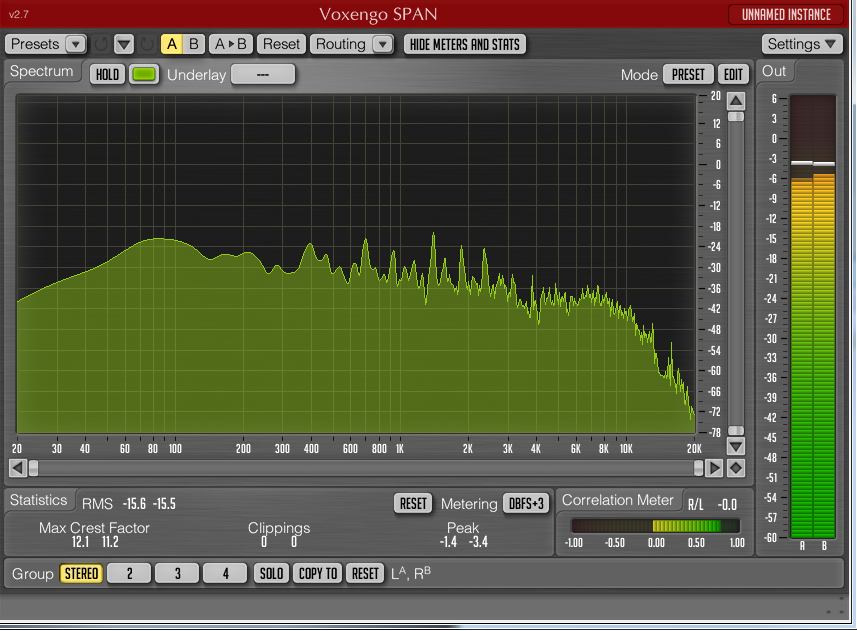Select the Correlation Meter tab
857x631 pixels.
pos(618,500)
